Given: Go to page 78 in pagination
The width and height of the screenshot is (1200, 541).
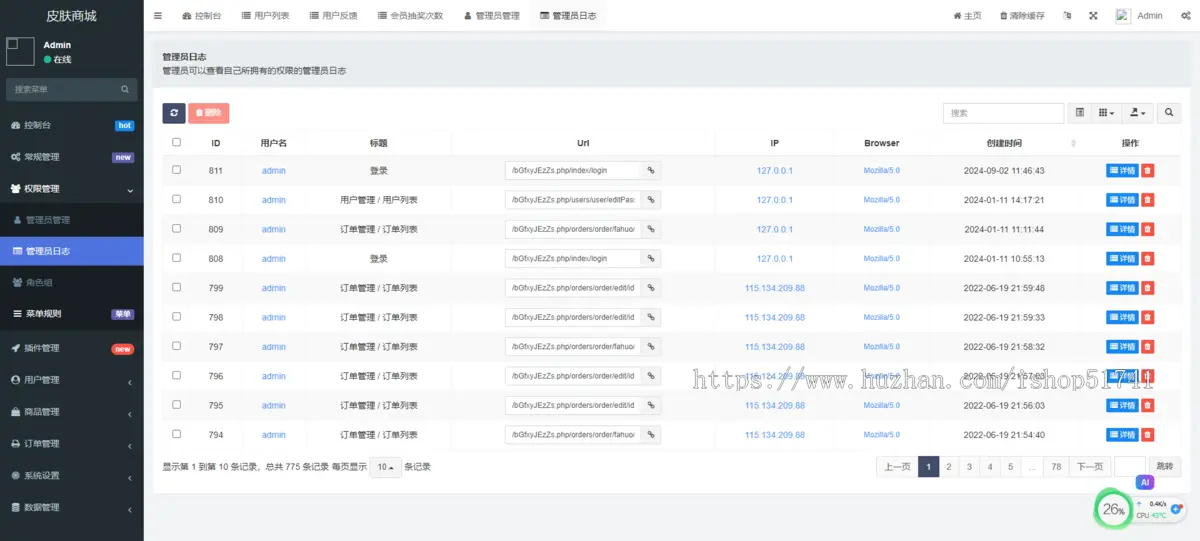Looking at the screenshot, I should (1055, 467).
